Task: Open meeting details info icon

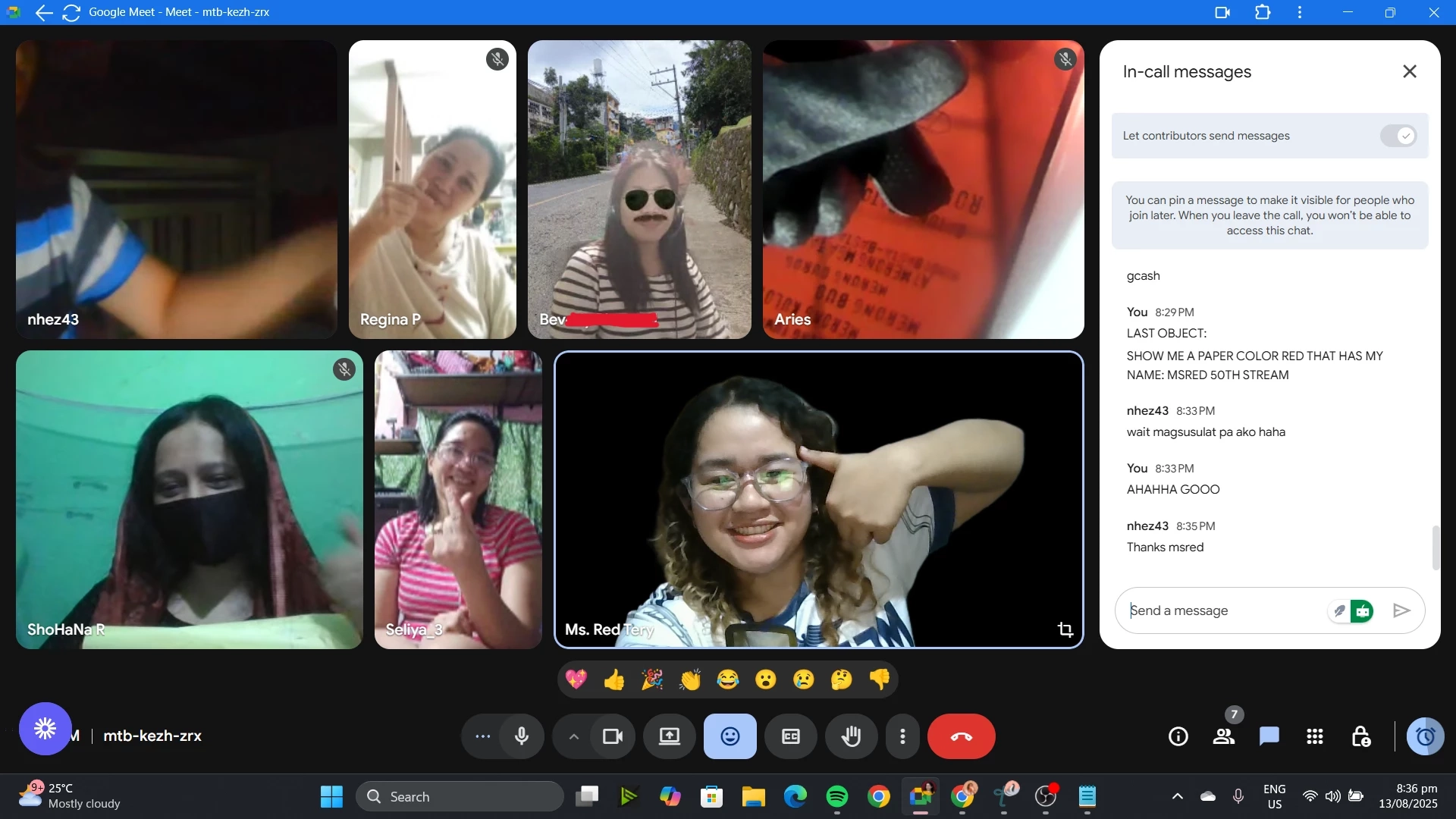Action: (x=1178, y=736)
